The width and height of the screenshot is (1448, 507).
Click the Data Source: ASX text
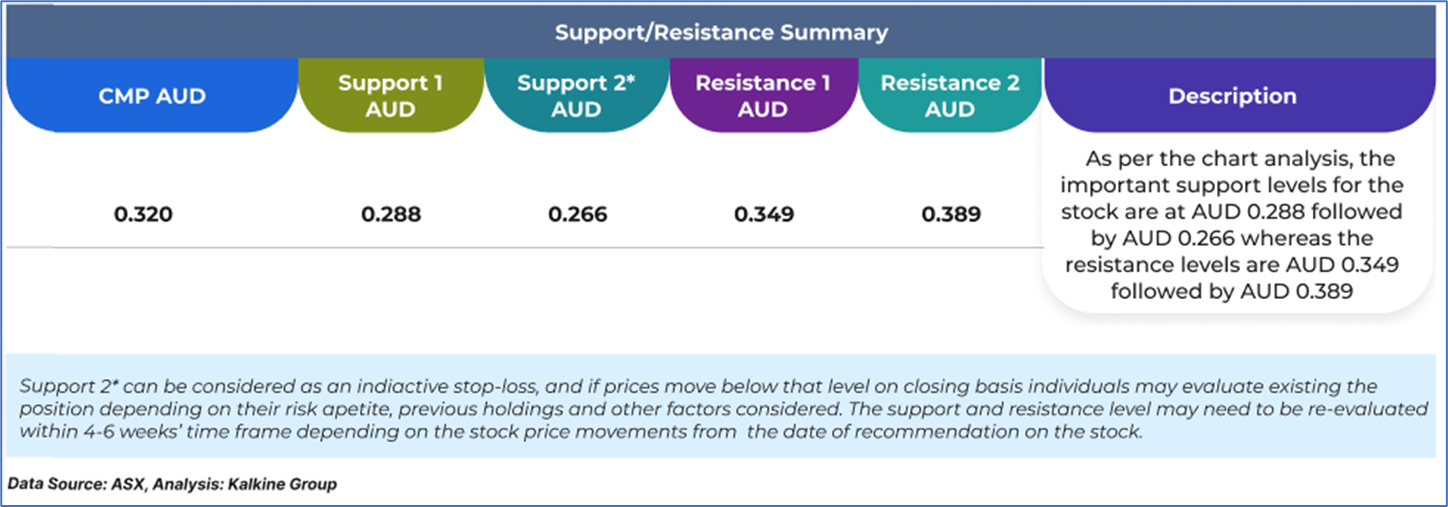(73, 484)
